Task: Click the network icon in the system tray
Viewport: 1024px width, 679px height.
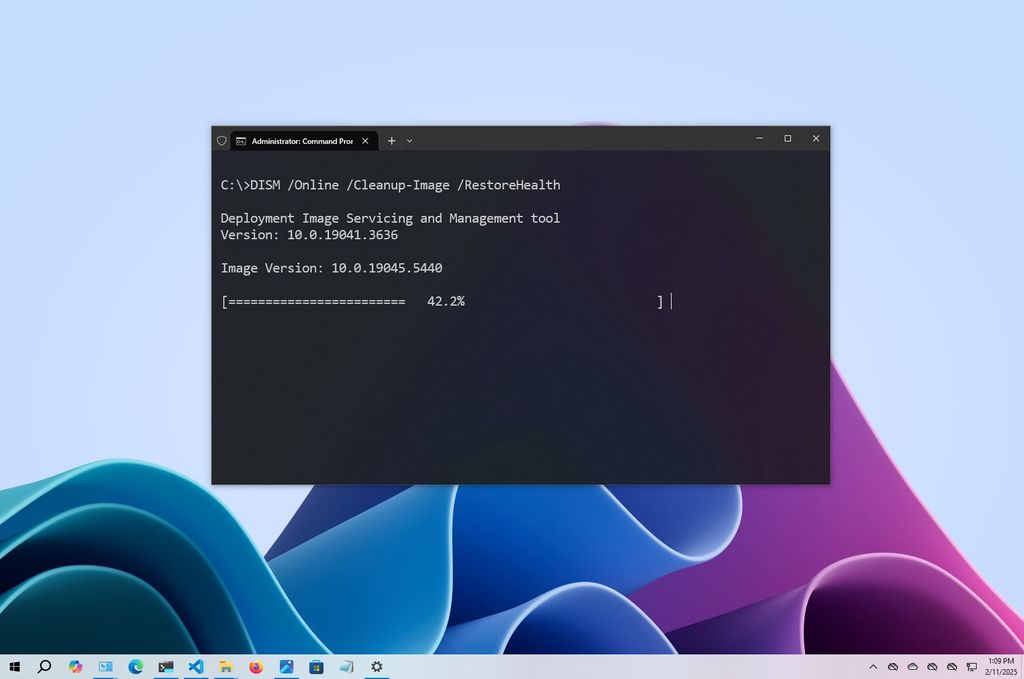Action: coord(971,666)
